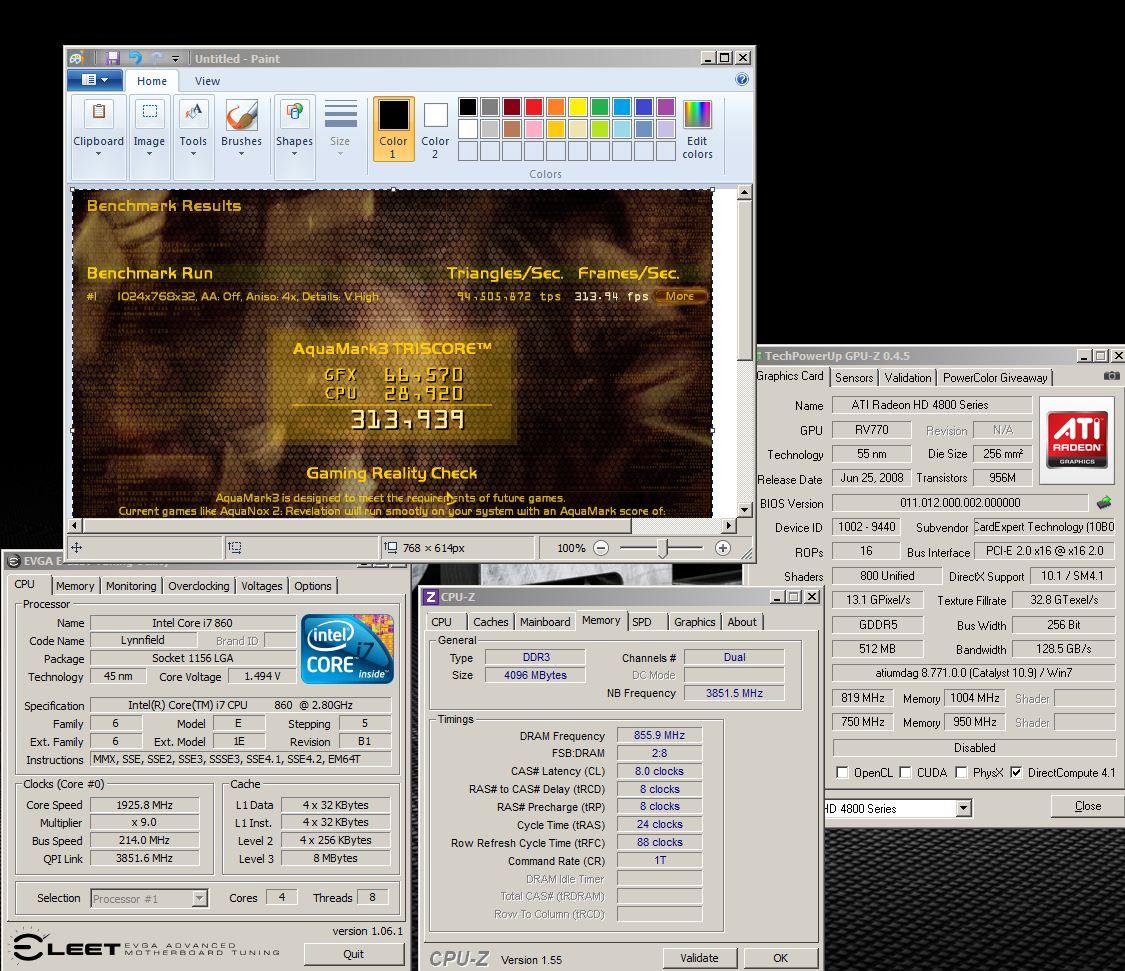1125x971 pixels.
Task: Open the HD 4800 Series GPU dropdown
Action: point(964,809)
